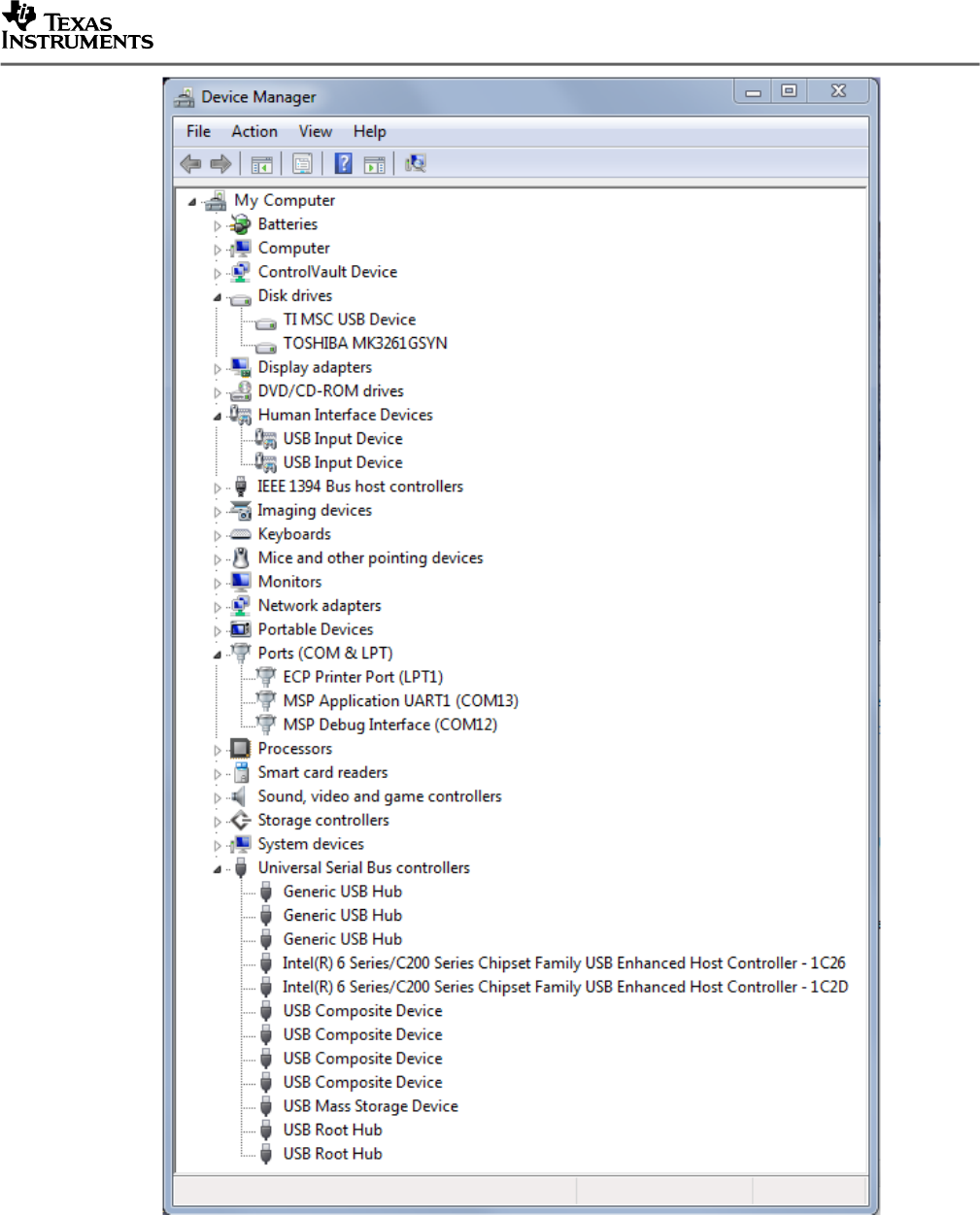Open the File menu
This screenshot has height=1215, width=980.
(x=198, y=131)
